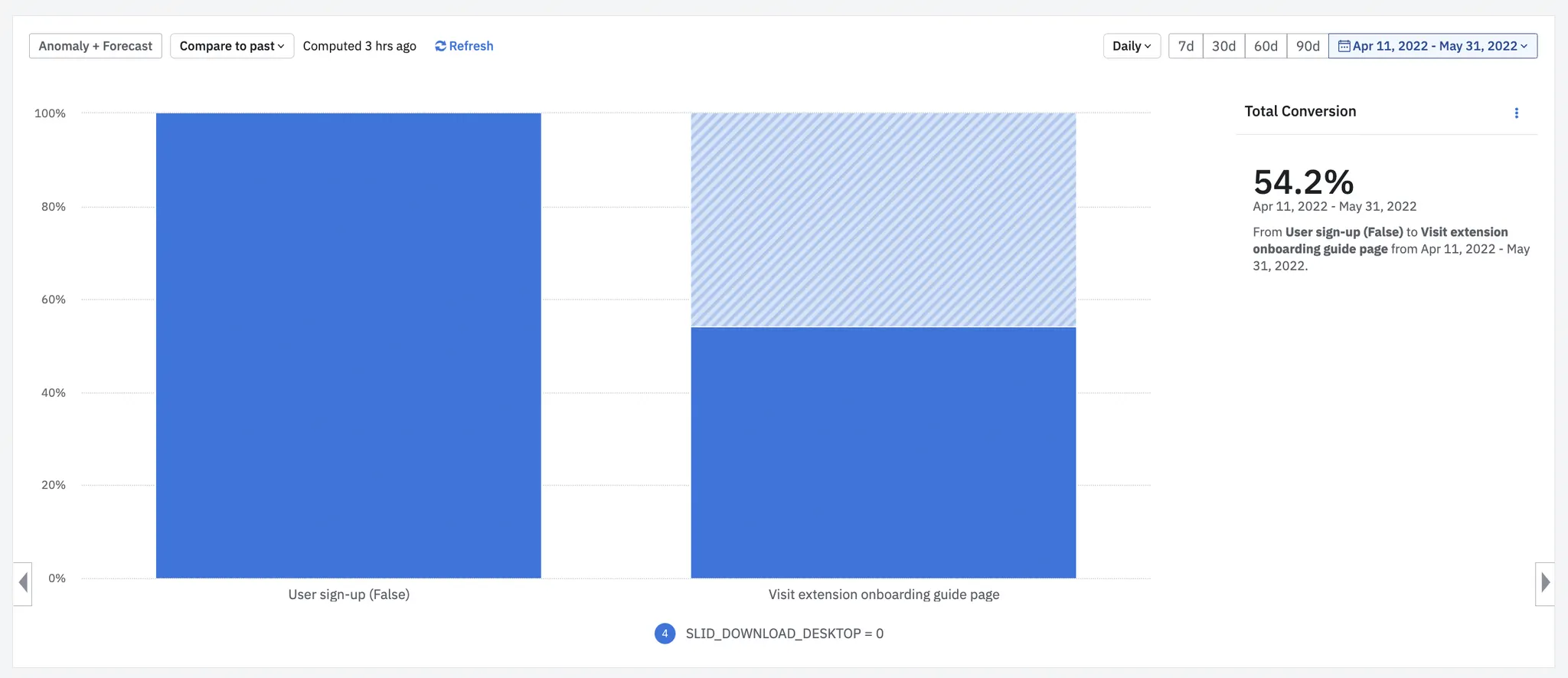Select the 7d time range
Image resolution: width=1568 pixels, height=678 pixels.
point(1186,46)
